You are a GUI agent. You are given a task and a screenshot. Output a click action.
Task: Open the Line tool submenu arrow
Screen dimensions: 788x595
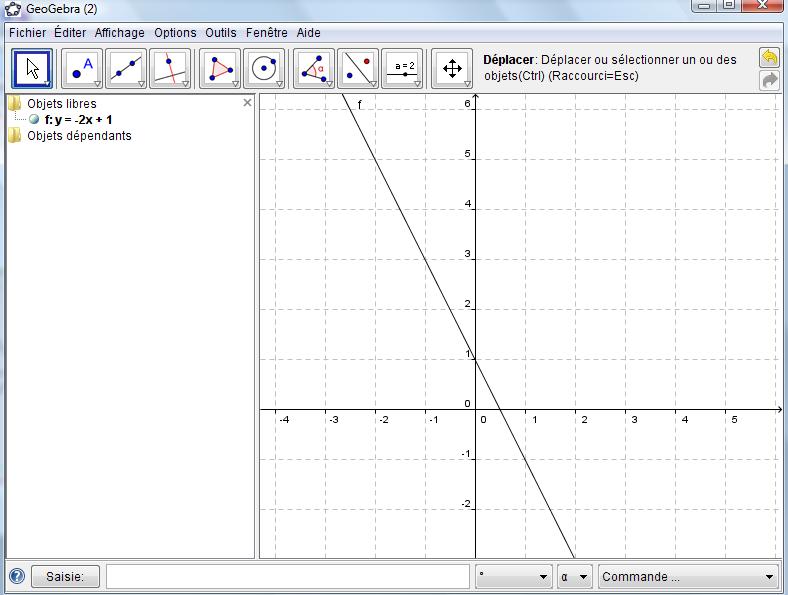(x=141, y=84)
